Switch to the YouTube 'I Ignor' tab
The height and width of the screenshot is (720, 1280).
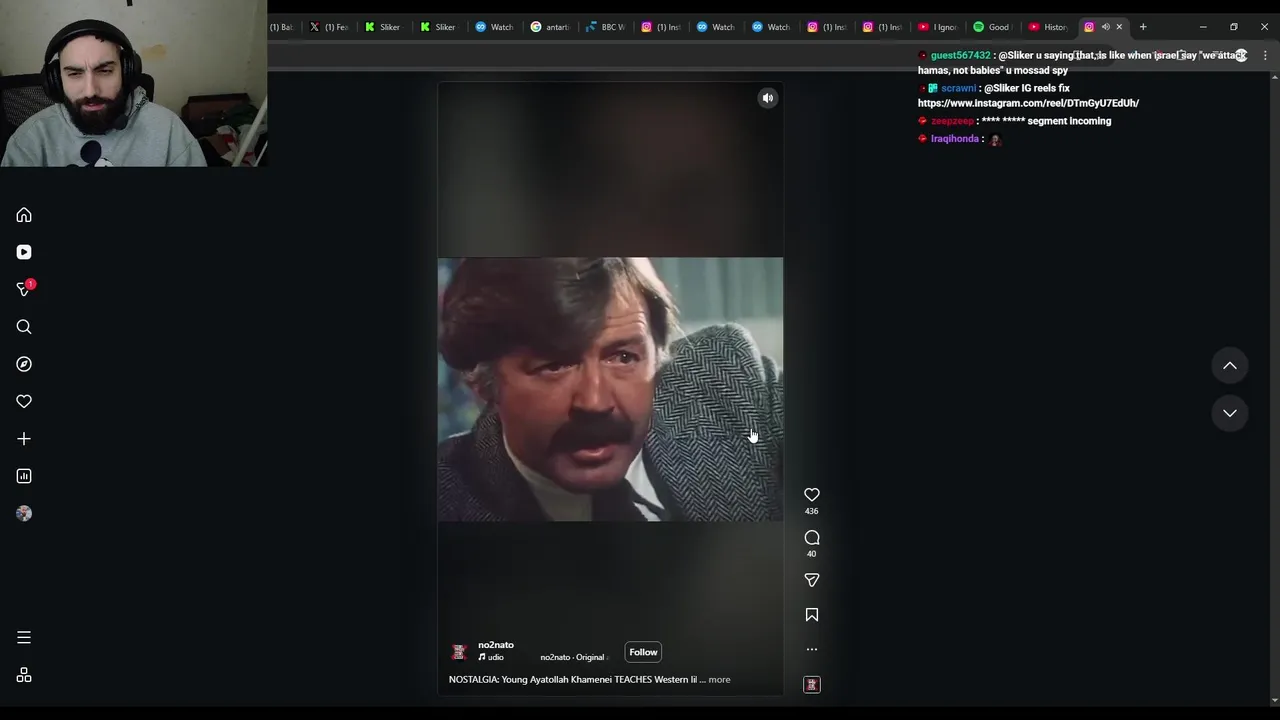point(939,27)
